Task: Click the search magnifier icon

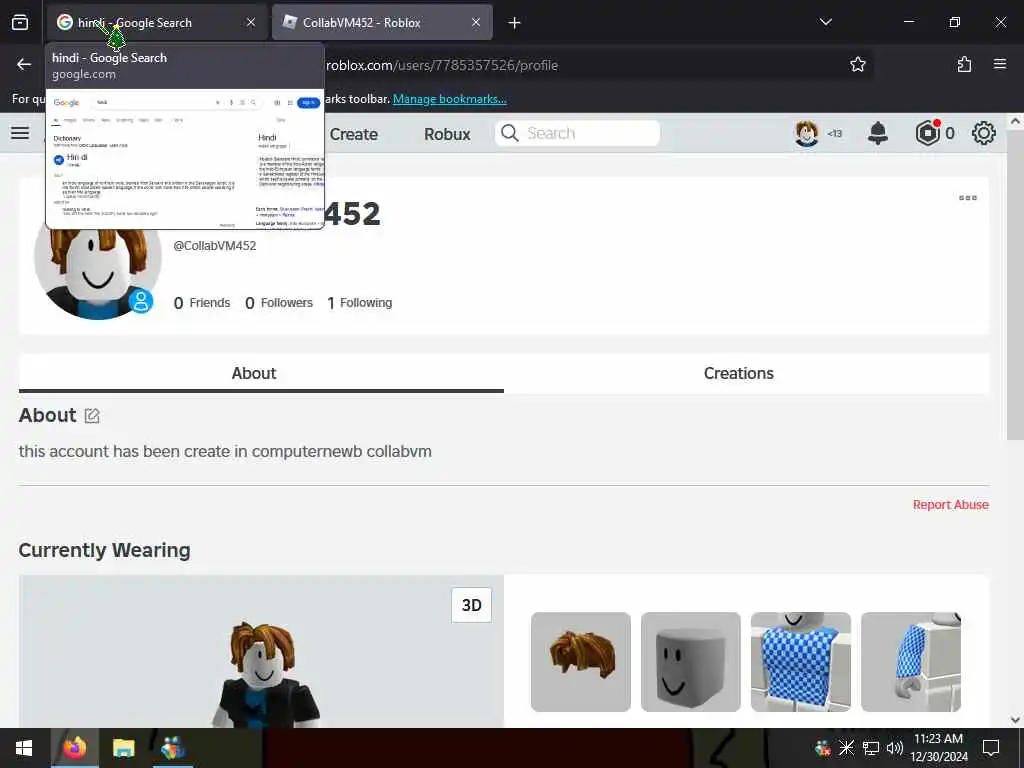Action: click(x=509, y=133)
